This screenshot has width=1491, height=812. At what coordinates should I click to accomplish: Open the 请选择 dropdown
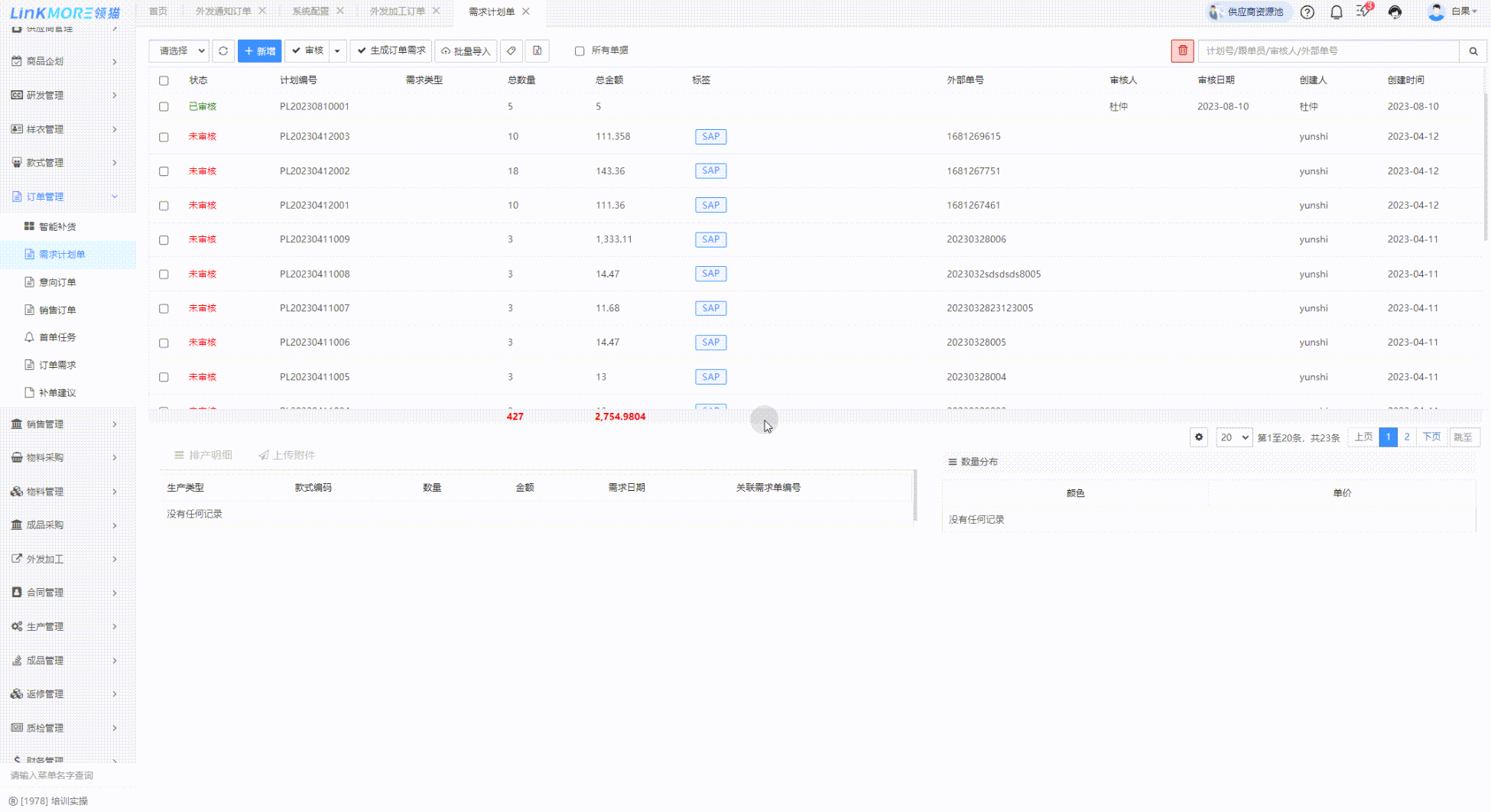(179, 51)
